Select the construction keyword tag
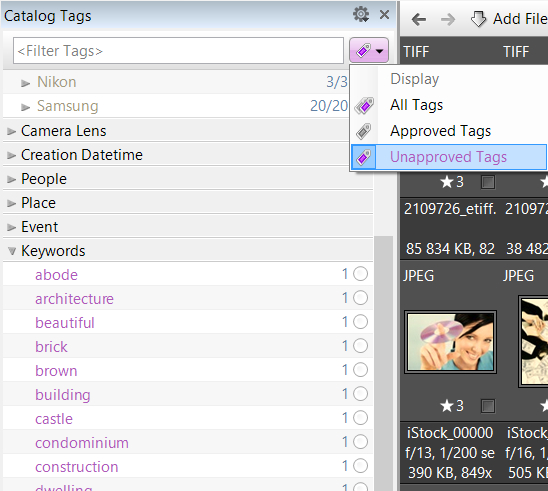Viewport: 548px width, 491px height. [77, 467]
